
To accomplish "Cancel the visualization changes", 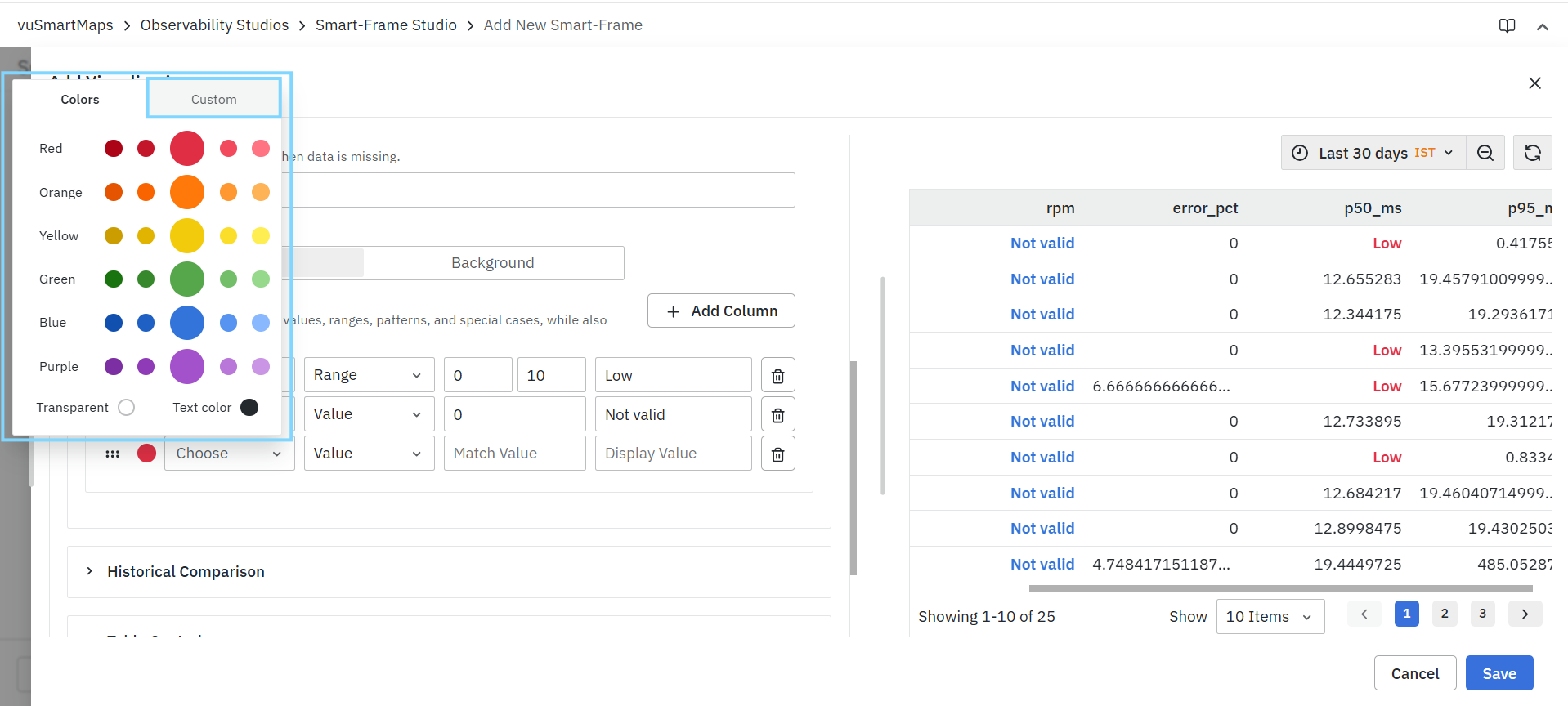I will (1415, 673).
